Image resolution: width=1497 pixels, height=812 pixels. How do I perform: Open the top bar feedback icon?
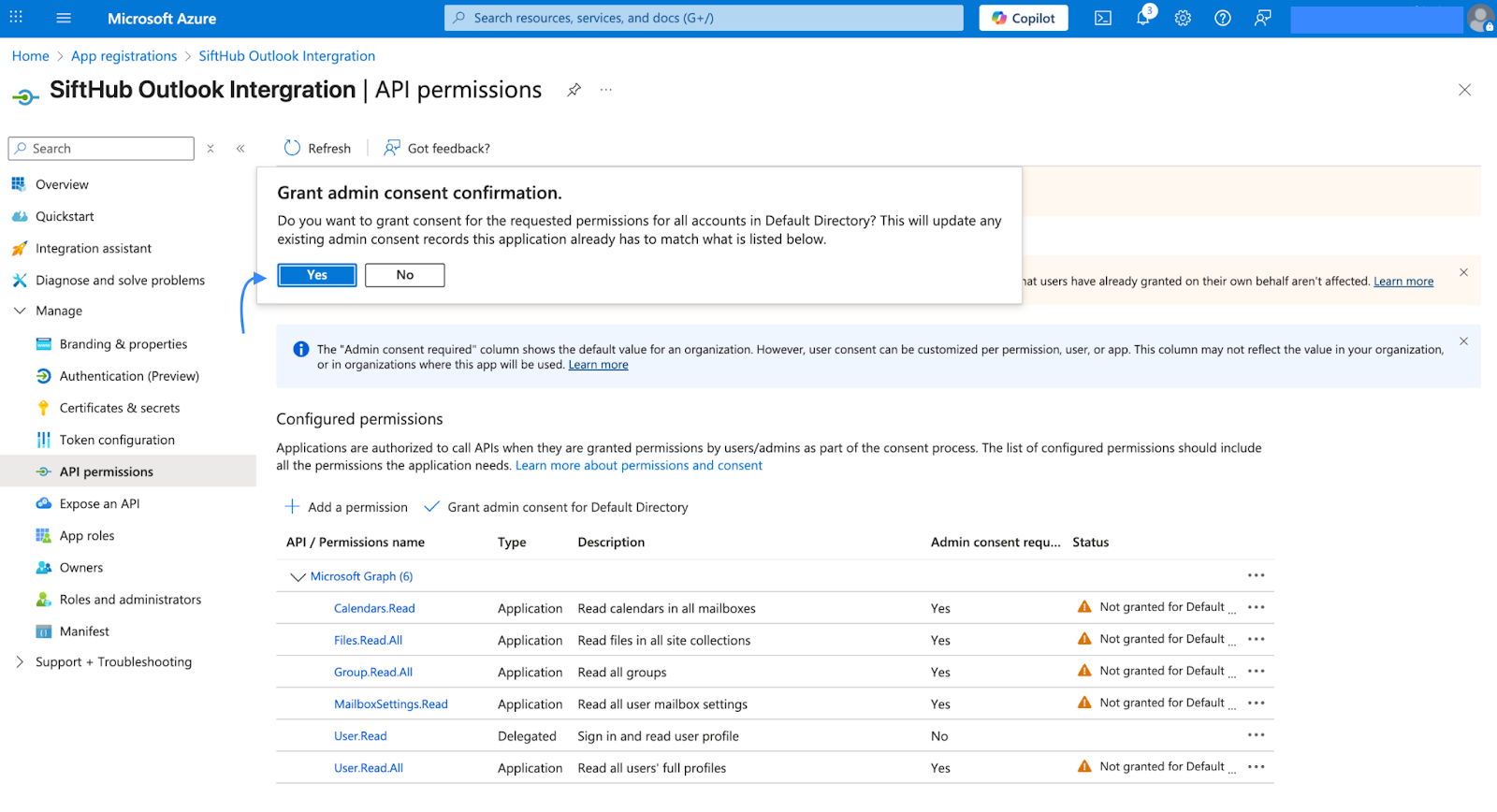[x=1263, y=18]
